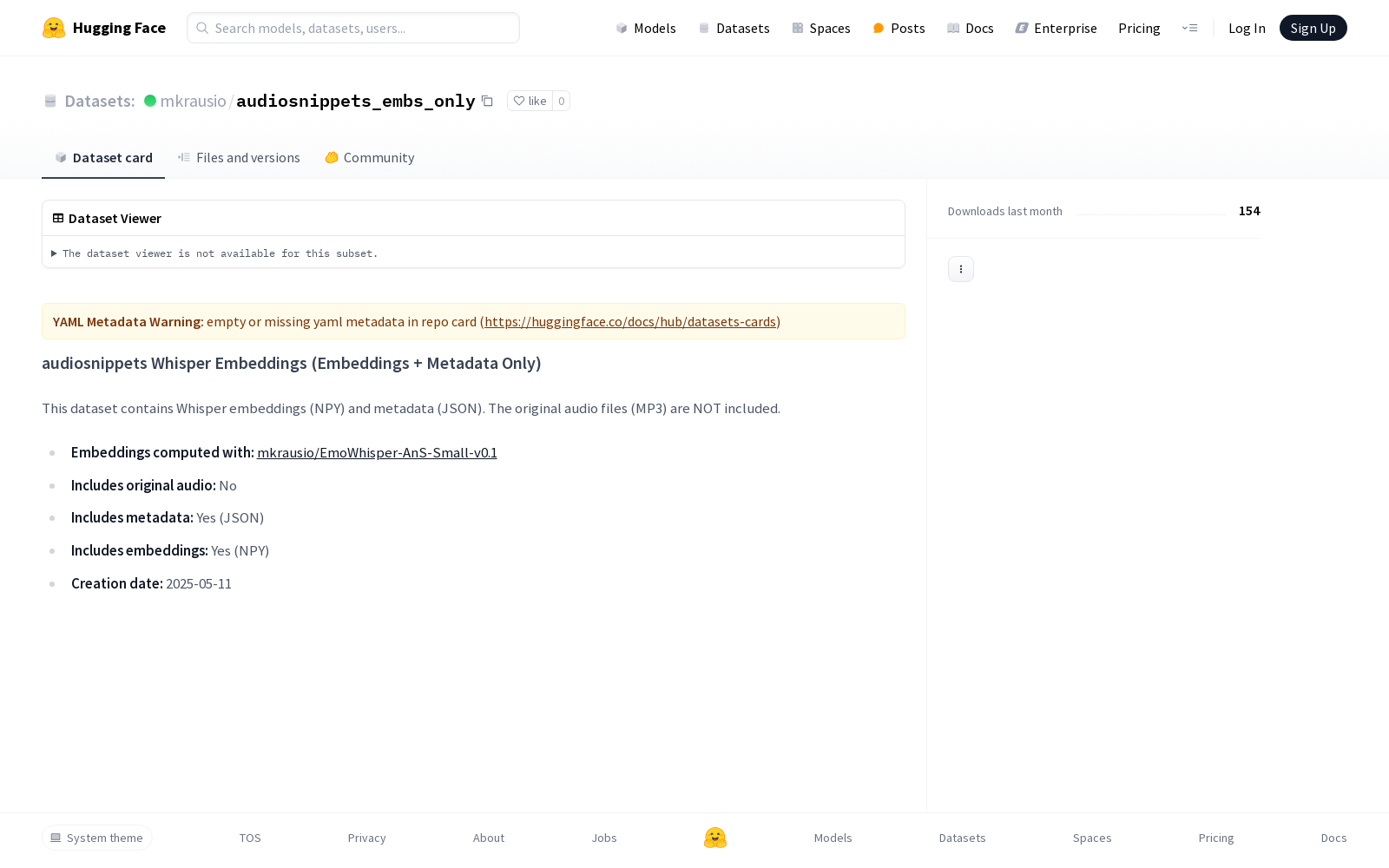The height and width of the screenshot is (868, 1389).
Task: Open Datasets in the footer
Action: [x=963, y=838]
